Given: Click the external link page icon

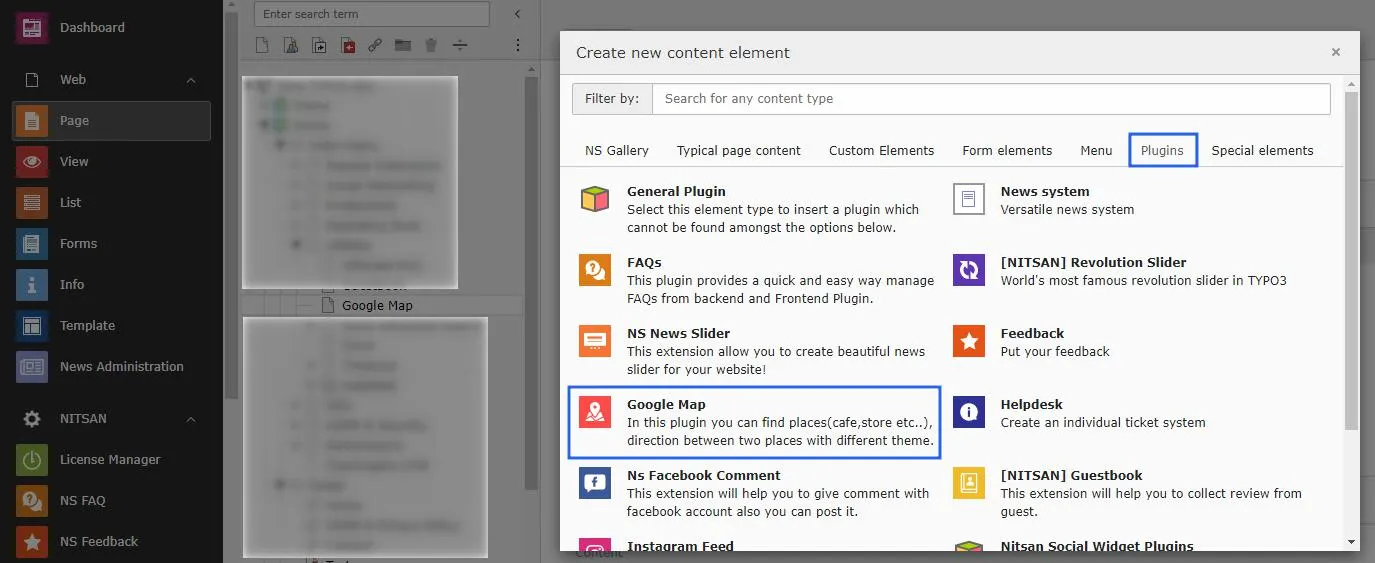Looking at the screenshot, I should [375, 45].
